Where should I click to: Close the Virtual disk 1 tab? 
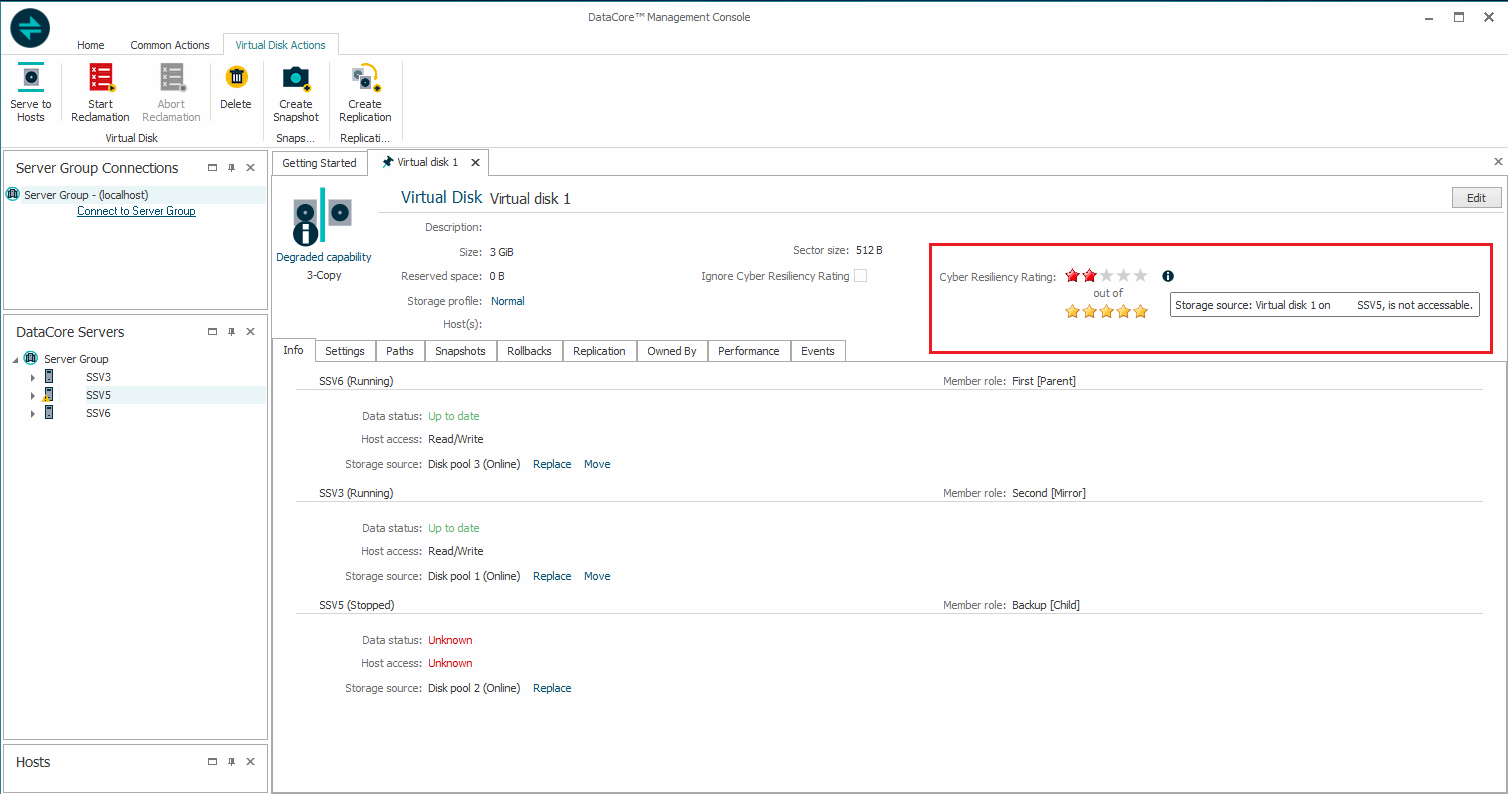coord(475,162)
